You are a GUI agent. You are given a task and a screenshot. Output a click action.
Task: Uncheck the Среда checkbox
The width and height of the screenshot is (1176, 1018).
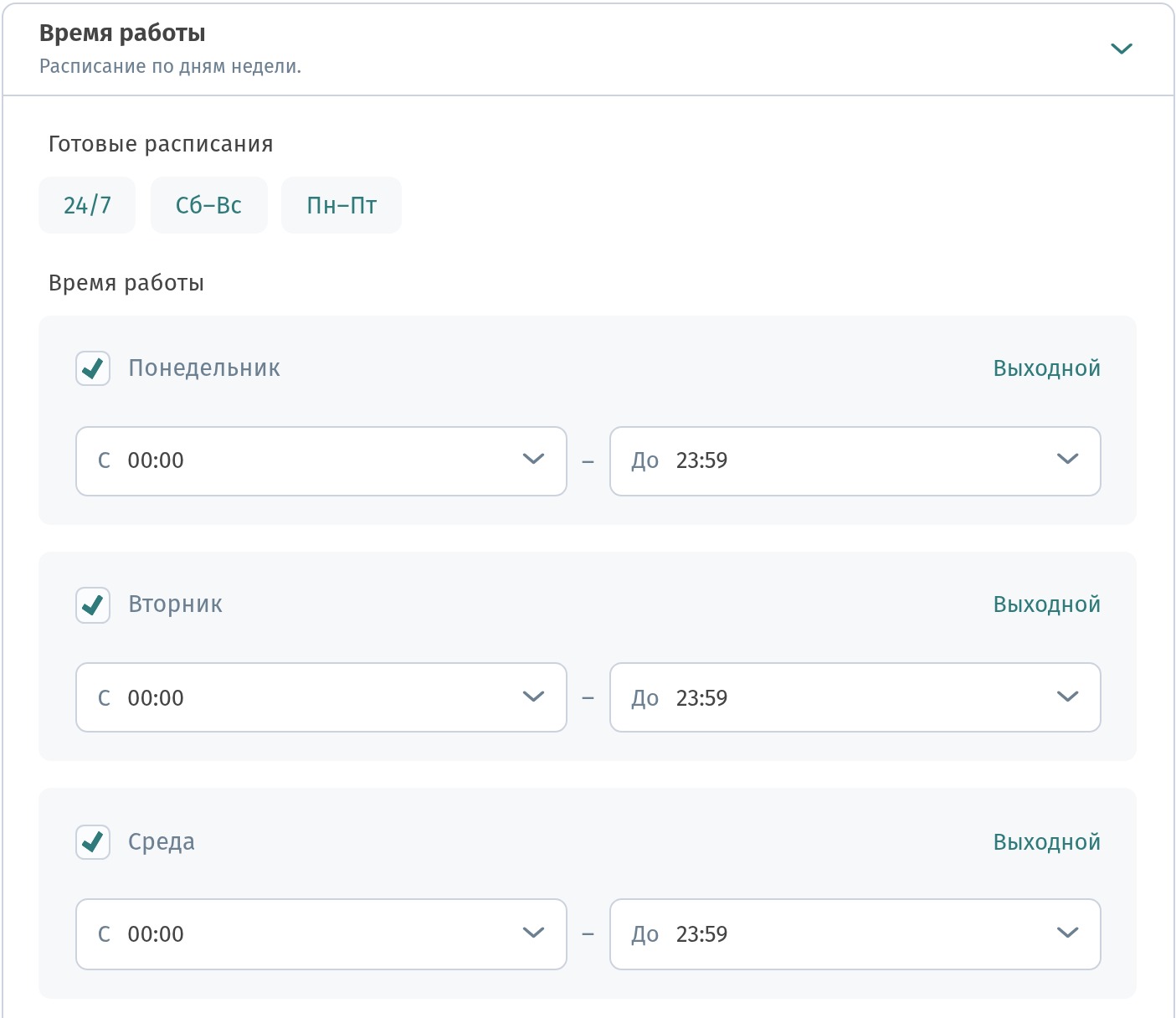[x=93, y=842]
